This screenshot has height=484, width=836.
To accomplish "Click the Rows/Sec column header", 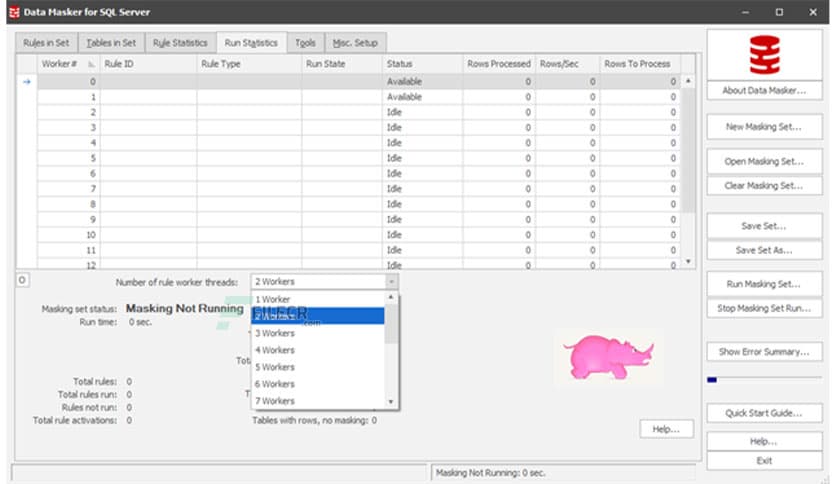I will click(x=567, y=64).
